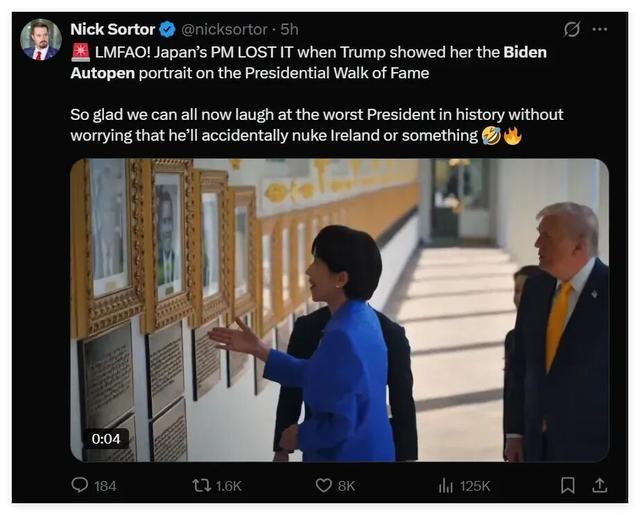Open the "Nick Sortor" display name link

[112, 29]
